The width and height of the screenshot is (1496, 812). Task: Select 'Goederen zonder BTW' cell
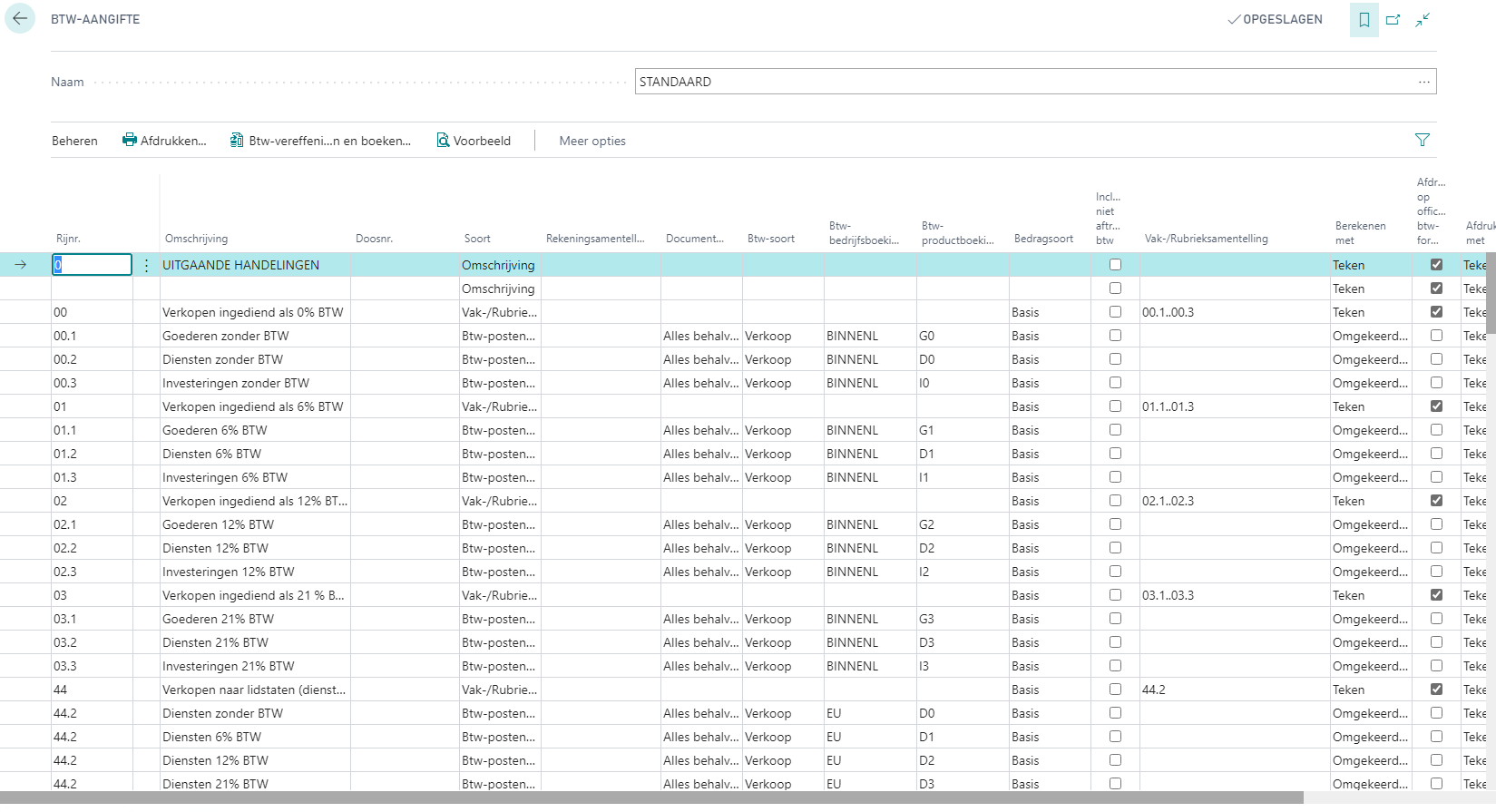pyautogui.click(x=255, y=336)
